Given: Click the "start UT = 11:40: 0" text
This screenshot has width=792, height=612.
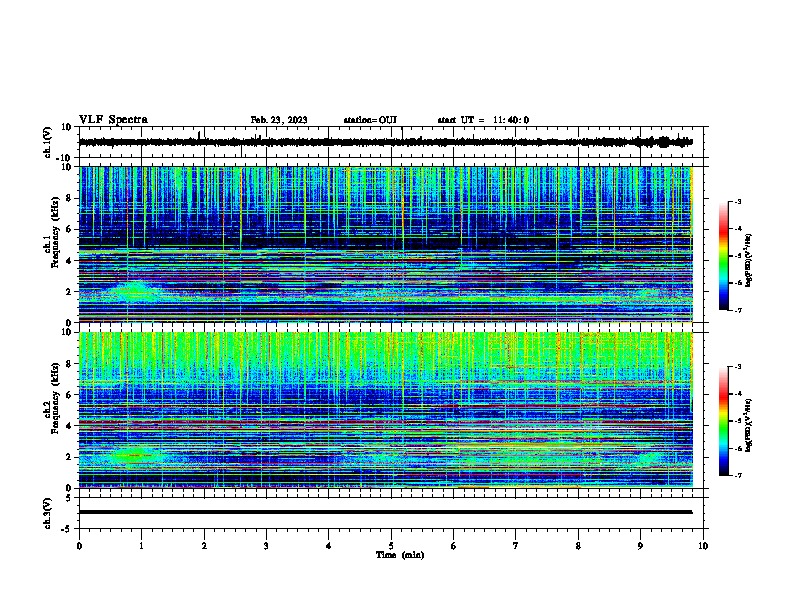Looking at the screenshot, I should tap(483, 120).
